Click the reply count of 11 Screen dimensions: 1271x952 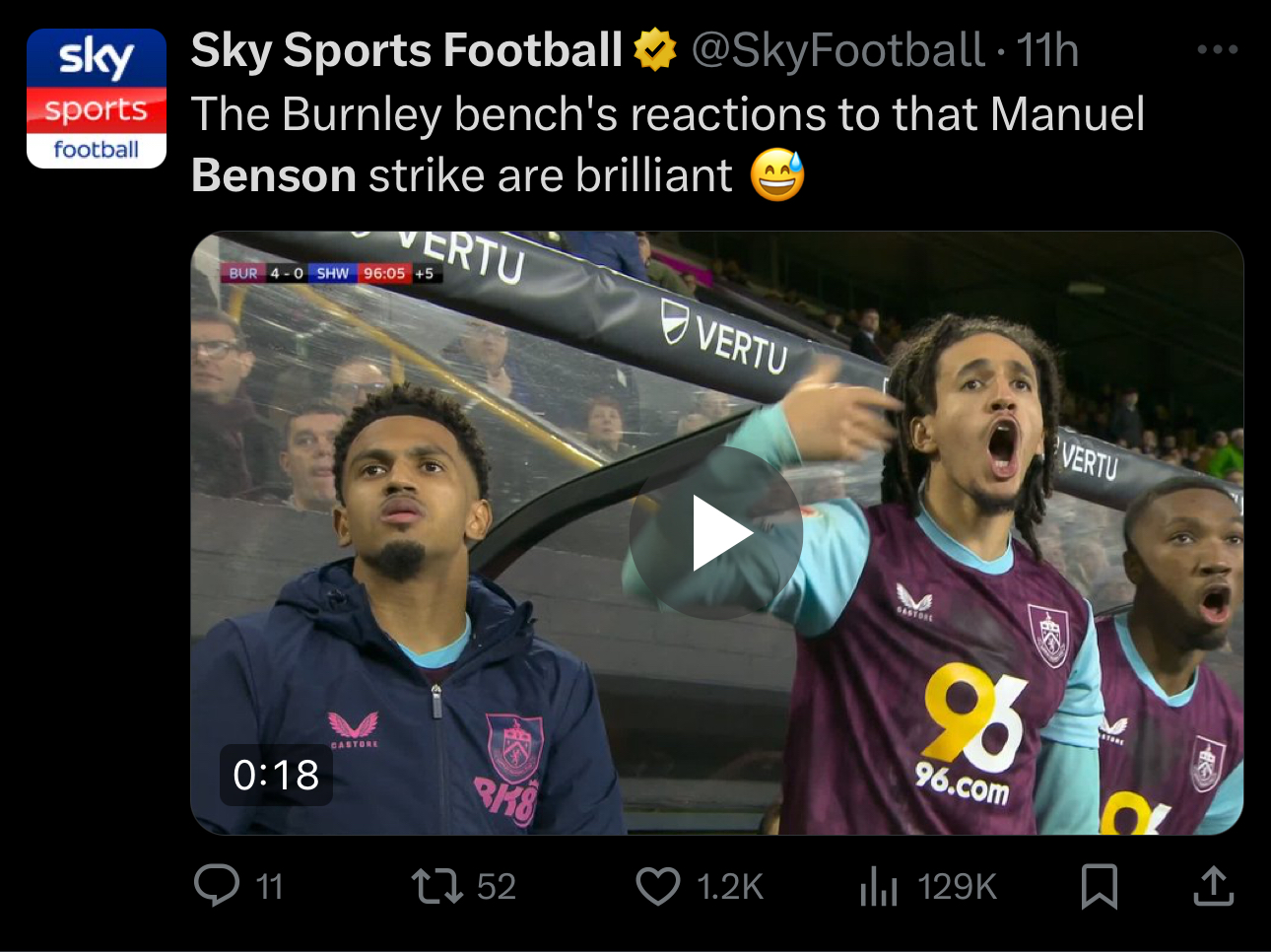[x=269, y=886]
